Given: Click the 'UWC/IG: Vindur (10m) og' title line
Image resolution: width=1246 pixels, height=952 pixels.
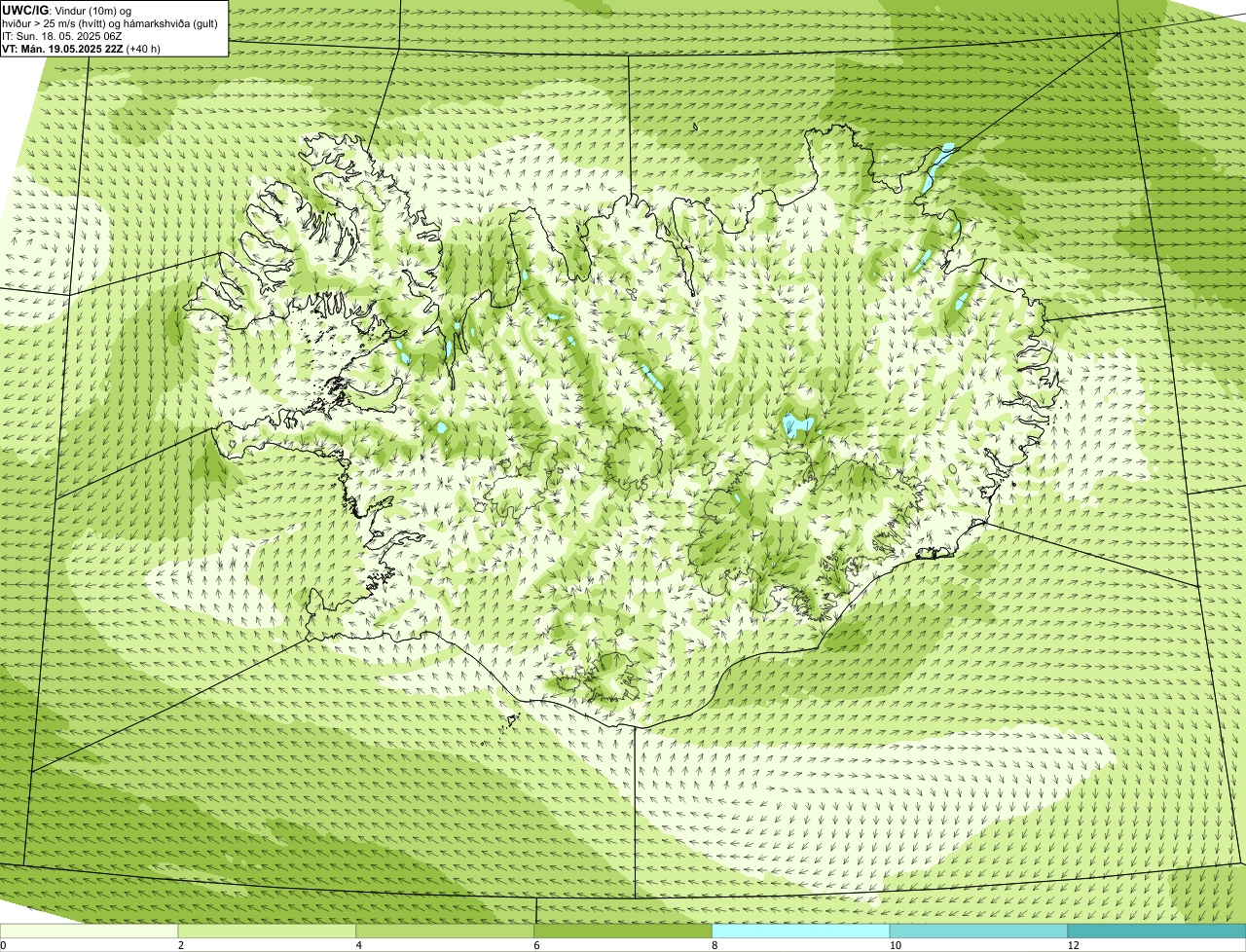Looking at the screenshot, I should pos(66,11).
